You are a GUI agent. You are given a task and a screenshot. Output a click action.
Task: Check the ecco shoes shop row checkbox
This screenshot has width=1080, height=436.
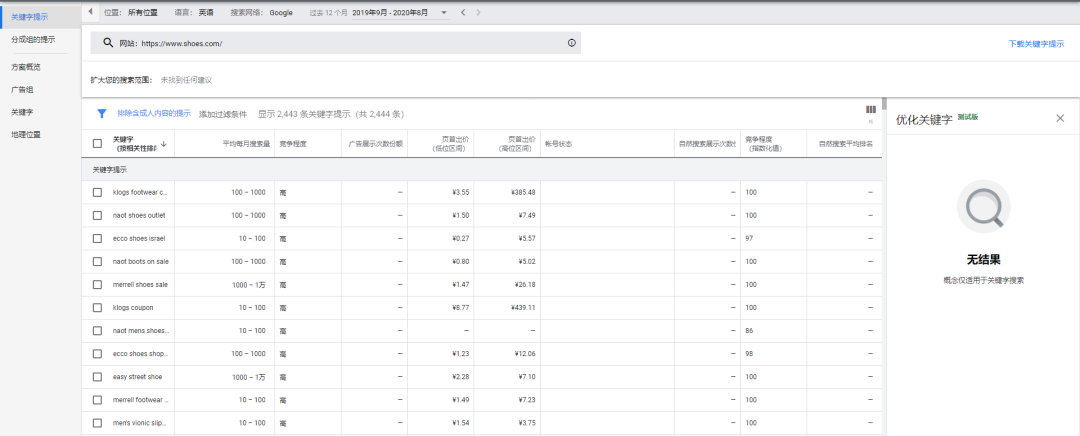pyautogui.click(x=97, y=354)
